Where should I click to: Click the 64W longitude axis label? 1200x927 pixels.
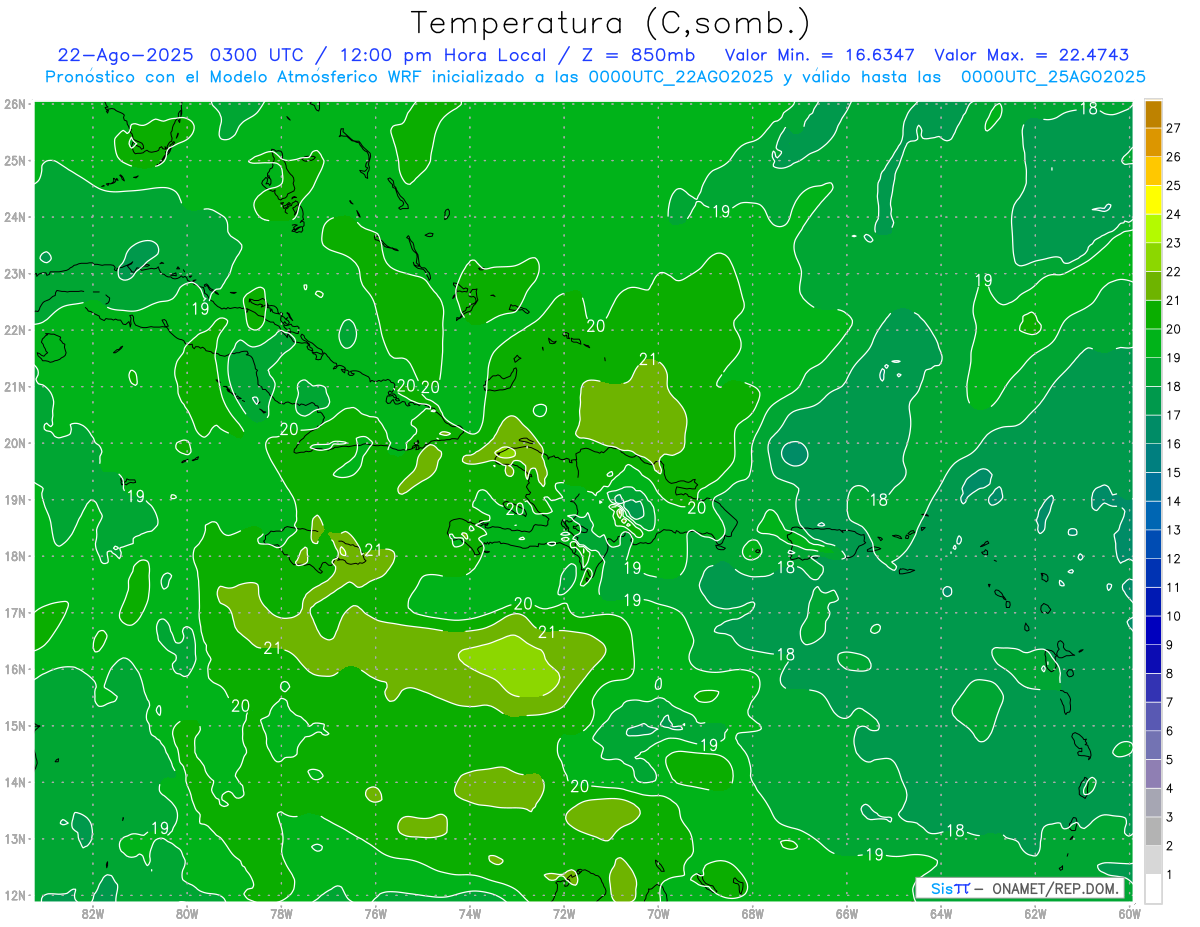(x=941, y=913)
